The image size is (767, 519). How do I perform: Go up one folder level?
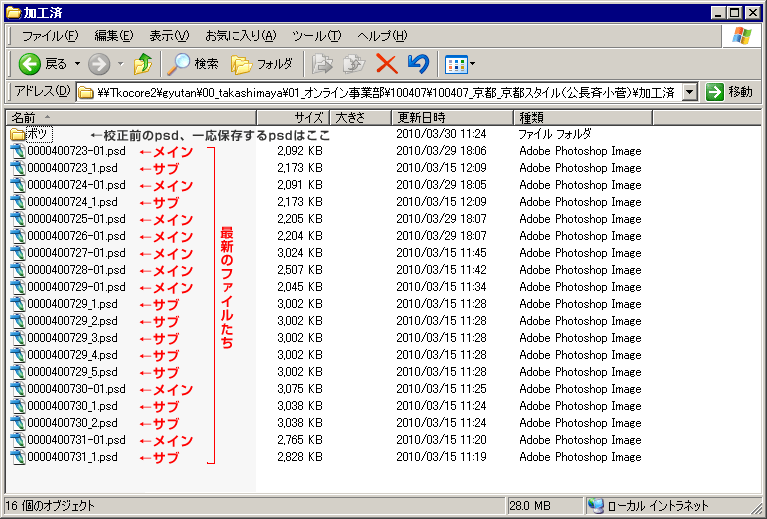coord(143,64)
